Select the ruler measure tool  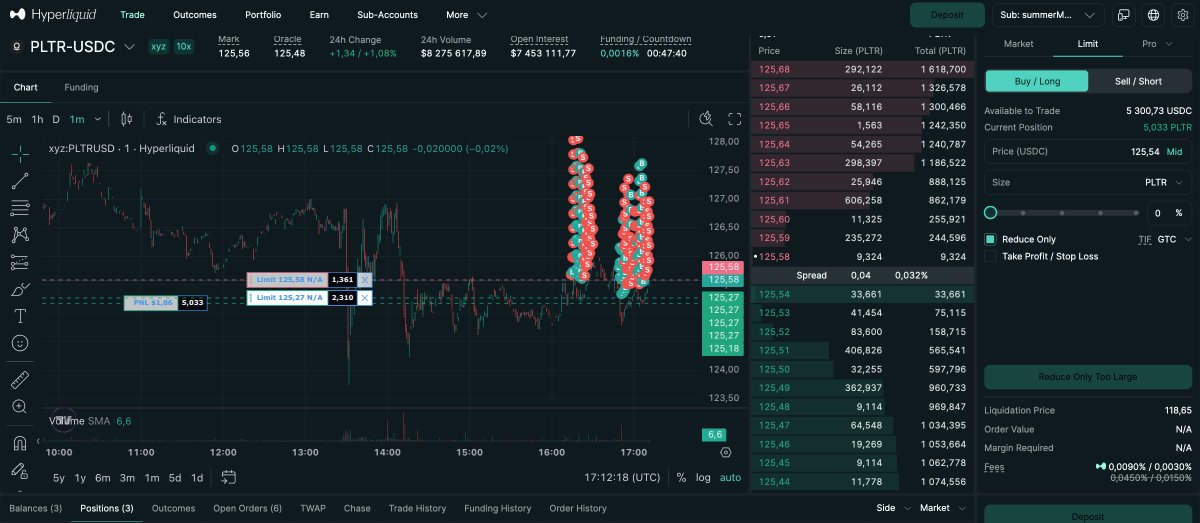pos(20,380)
